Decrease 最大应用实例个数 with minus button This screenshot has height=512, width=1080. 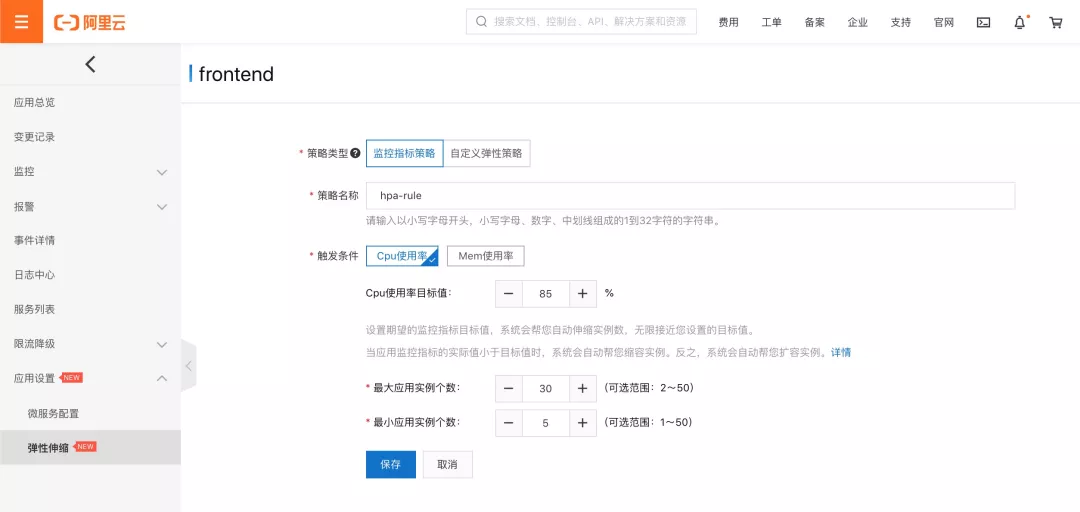(x=509, y=389)
